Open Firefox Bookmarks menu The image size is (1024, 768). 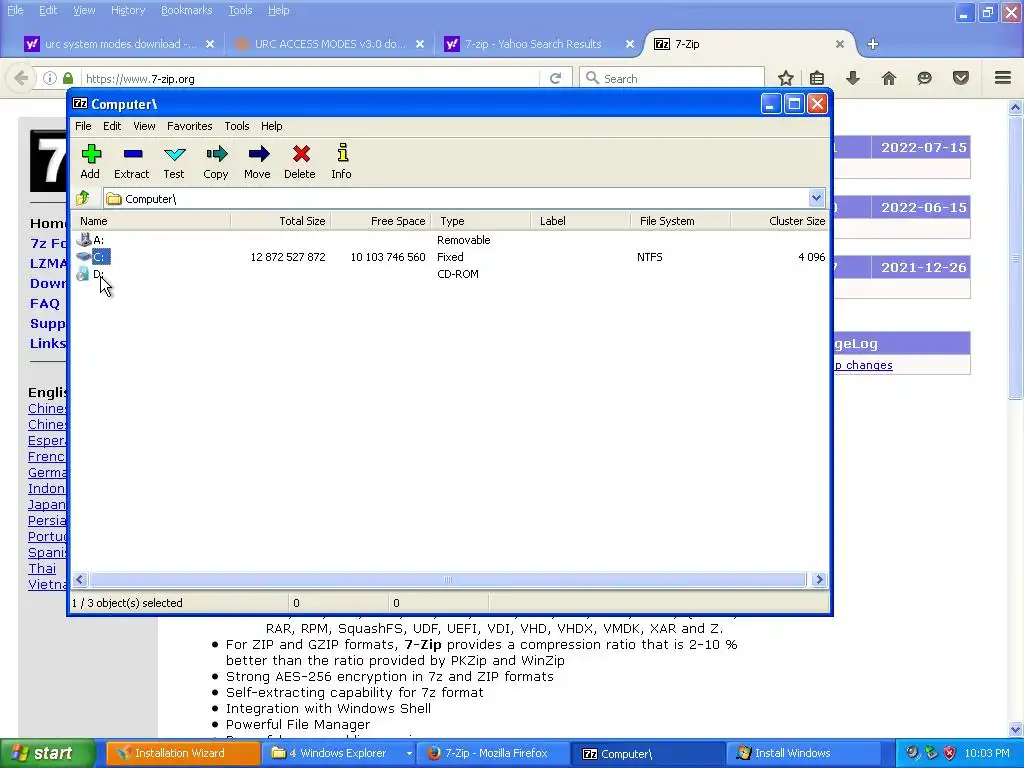[x=187, y=10]
